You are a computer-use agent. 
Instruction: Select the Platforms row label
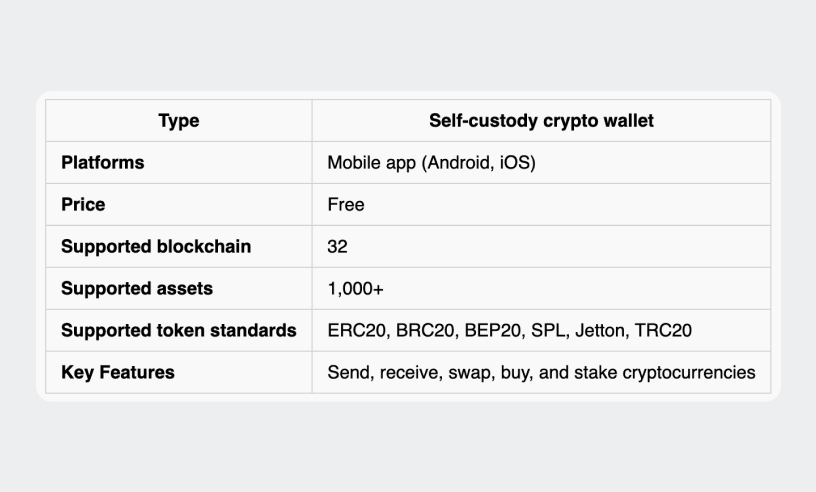coord(103,162)
